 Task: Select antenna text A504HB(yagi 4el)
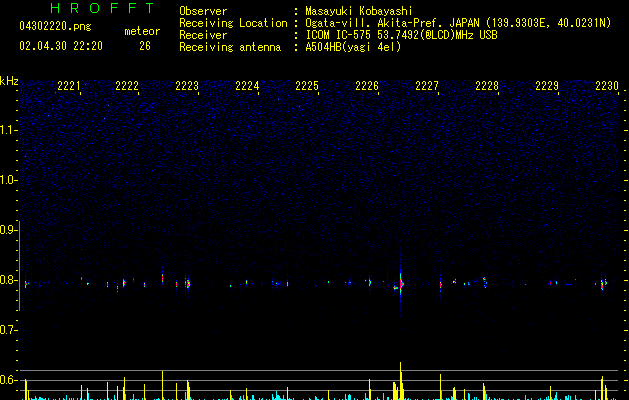pyautogui.click(x=353, y=47)
